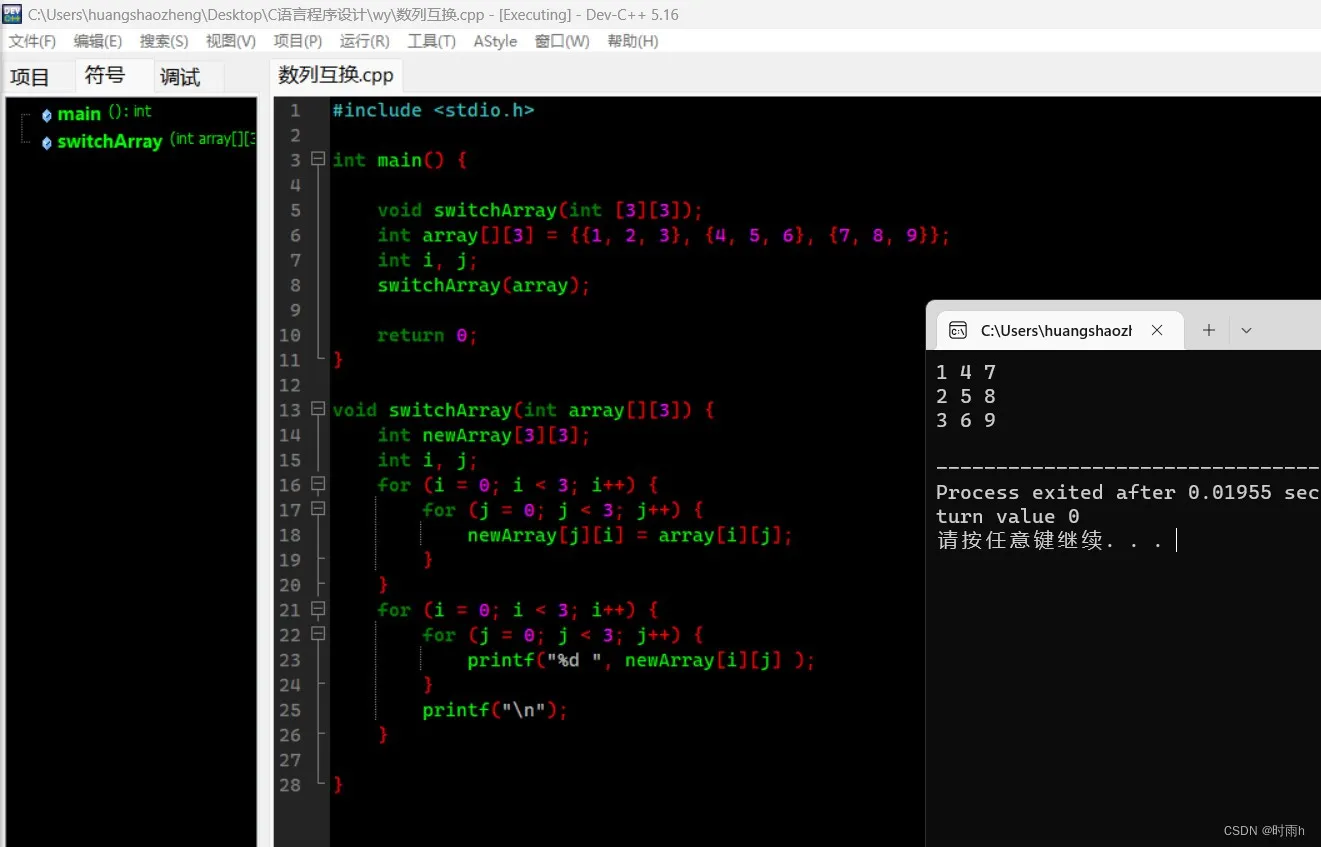Click the void switchArray(int array[][3]) { definition

(523, 410)
